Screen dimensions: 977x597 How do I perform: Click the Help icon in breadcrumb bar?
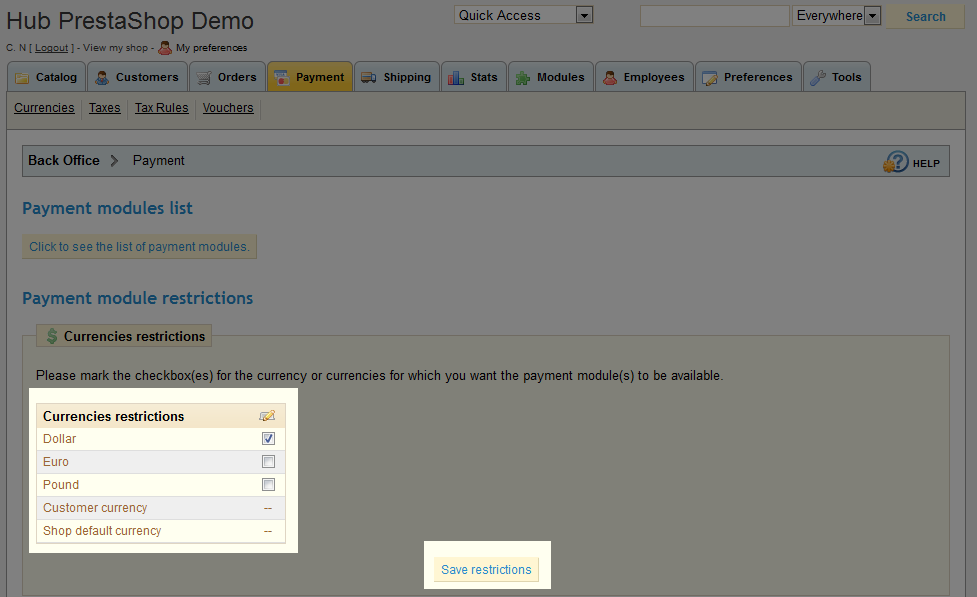coord(896,162)
